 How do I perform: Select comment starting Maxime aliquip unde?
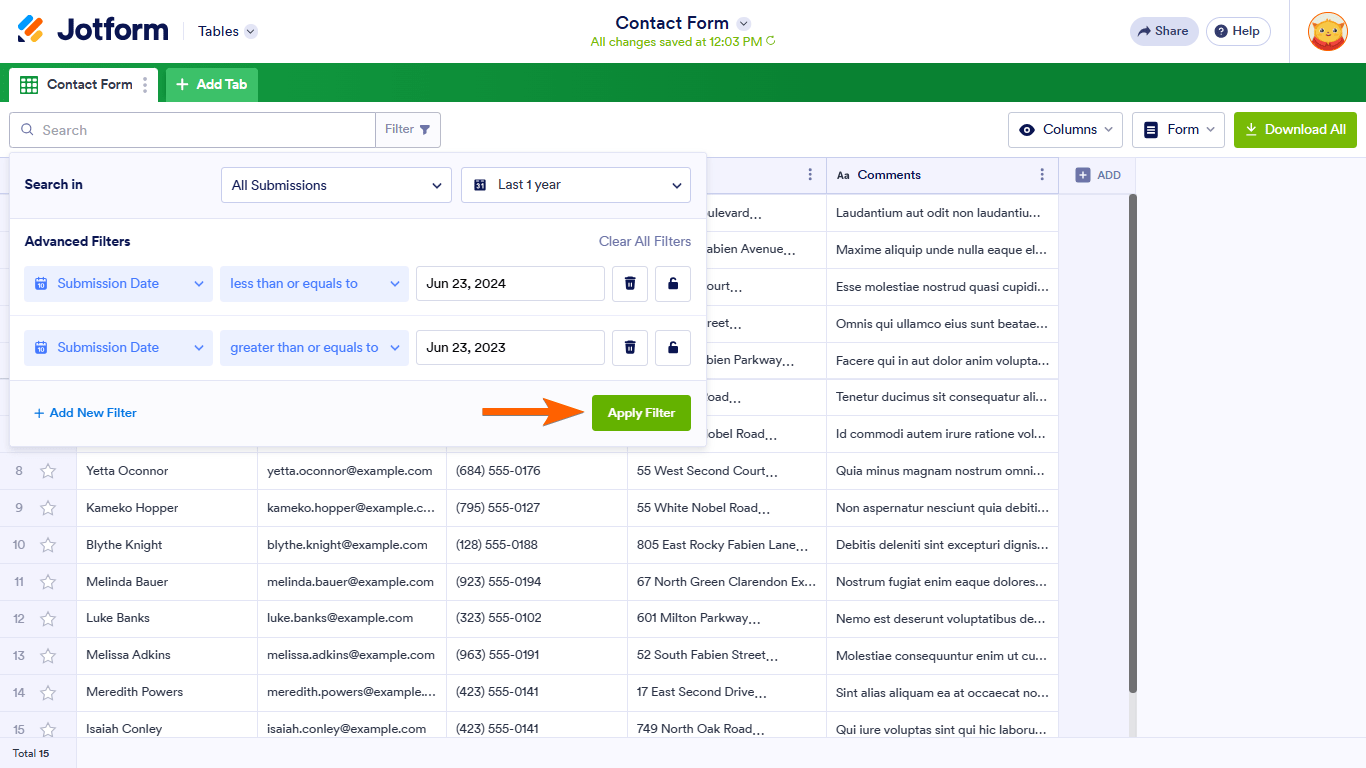pyautogui.click(x=942, y=250)
